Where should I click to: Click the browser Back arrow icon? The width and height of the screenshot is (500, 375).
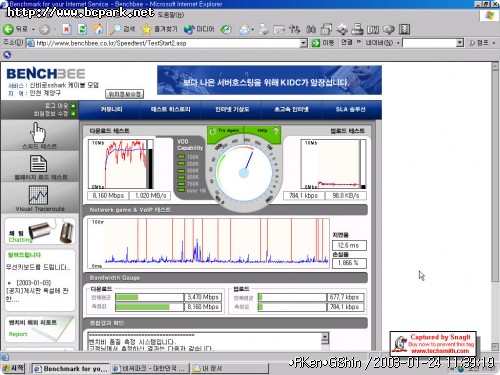pos(8,29)
